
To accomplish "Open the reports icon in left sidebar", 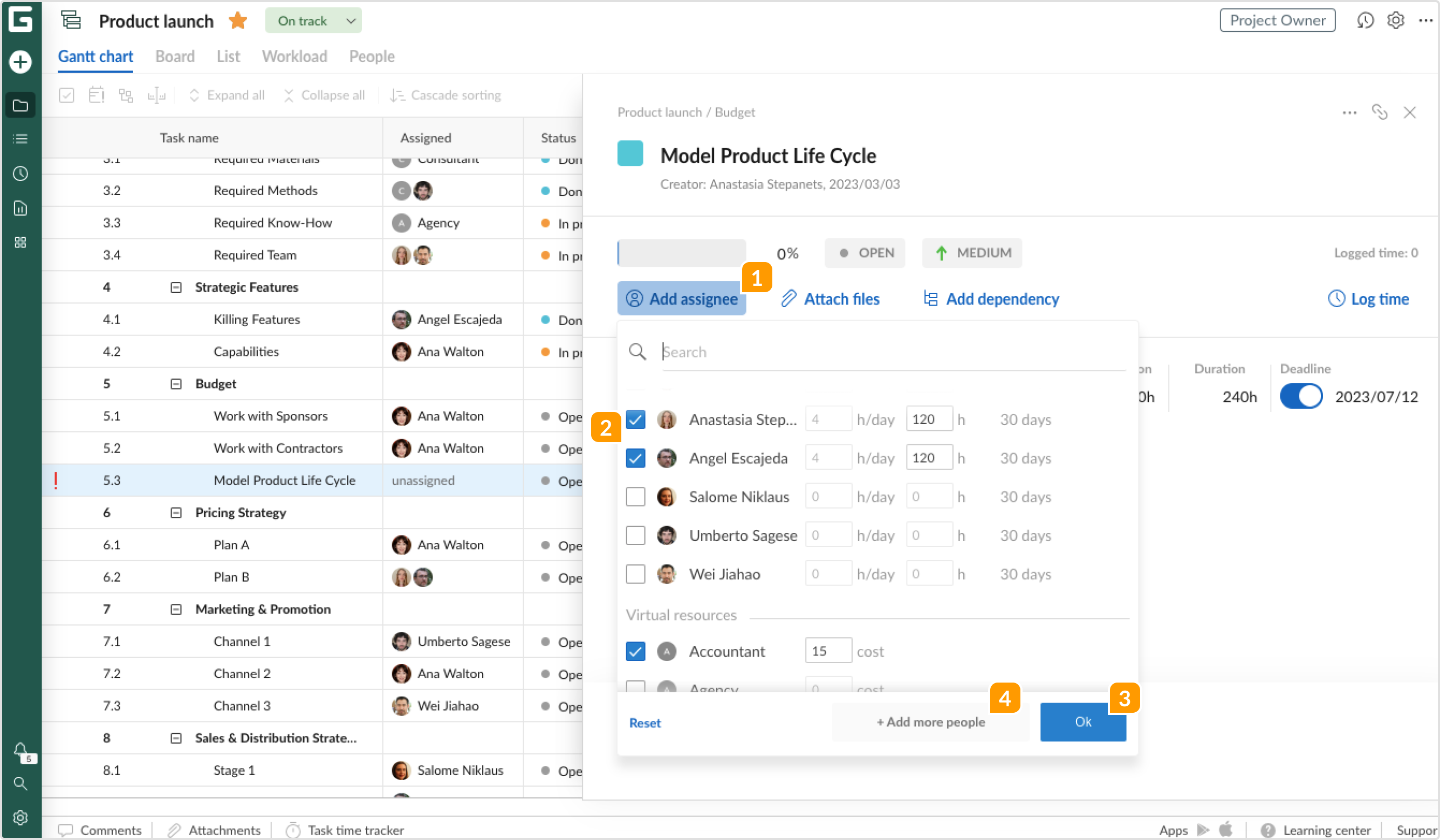I will click(20, 208).
